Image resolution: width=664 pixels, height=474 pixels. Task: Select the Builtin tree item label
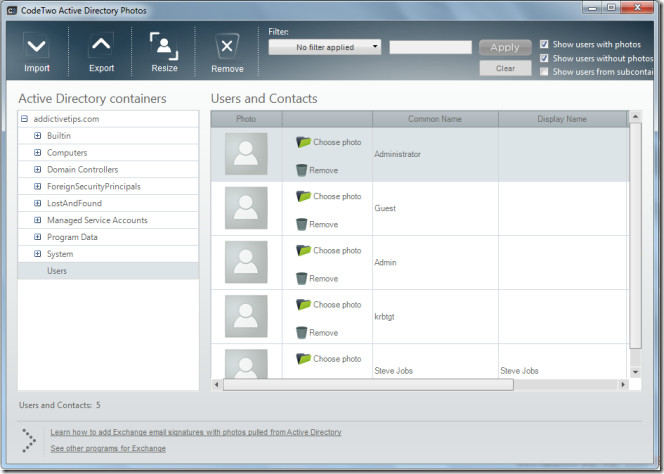click(59, 136)
